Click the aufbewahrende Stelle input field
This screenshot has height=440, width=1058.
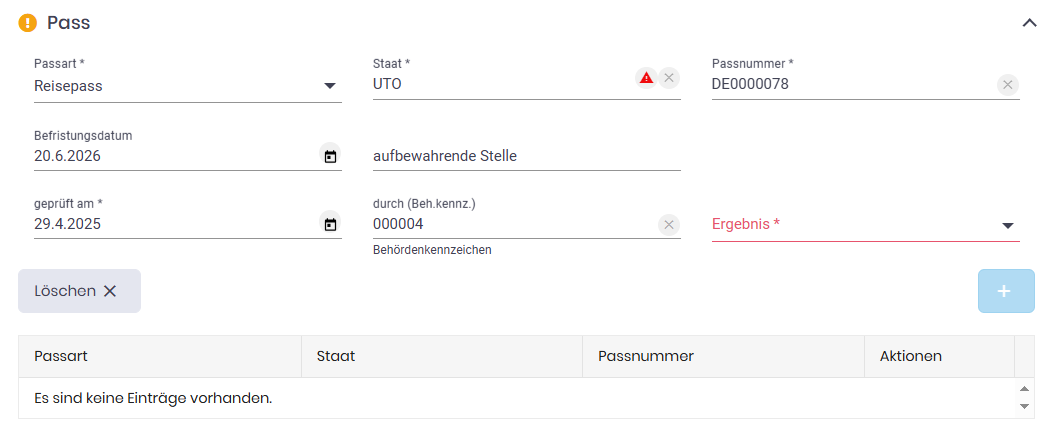coord(526,157)
